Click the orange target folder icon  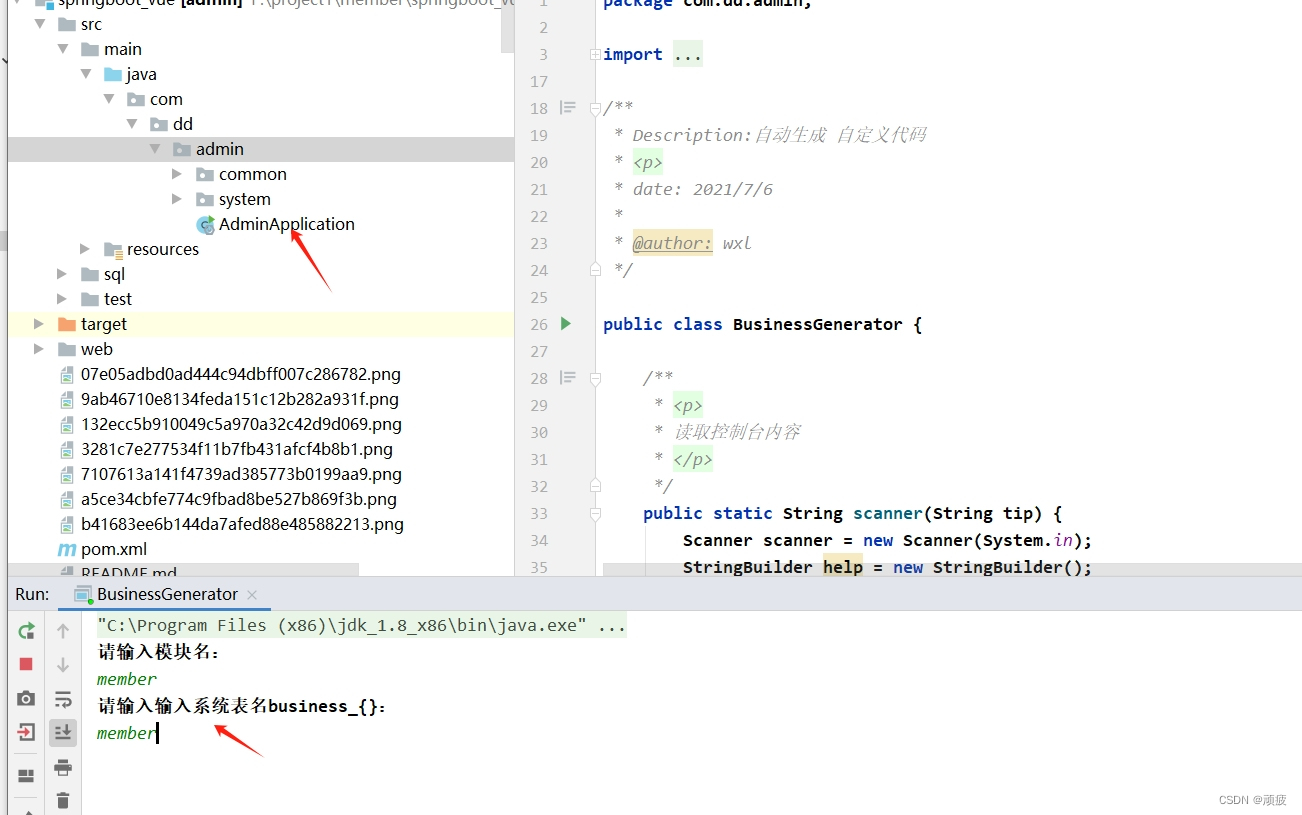pyautogui.click(x=67, y=324)
